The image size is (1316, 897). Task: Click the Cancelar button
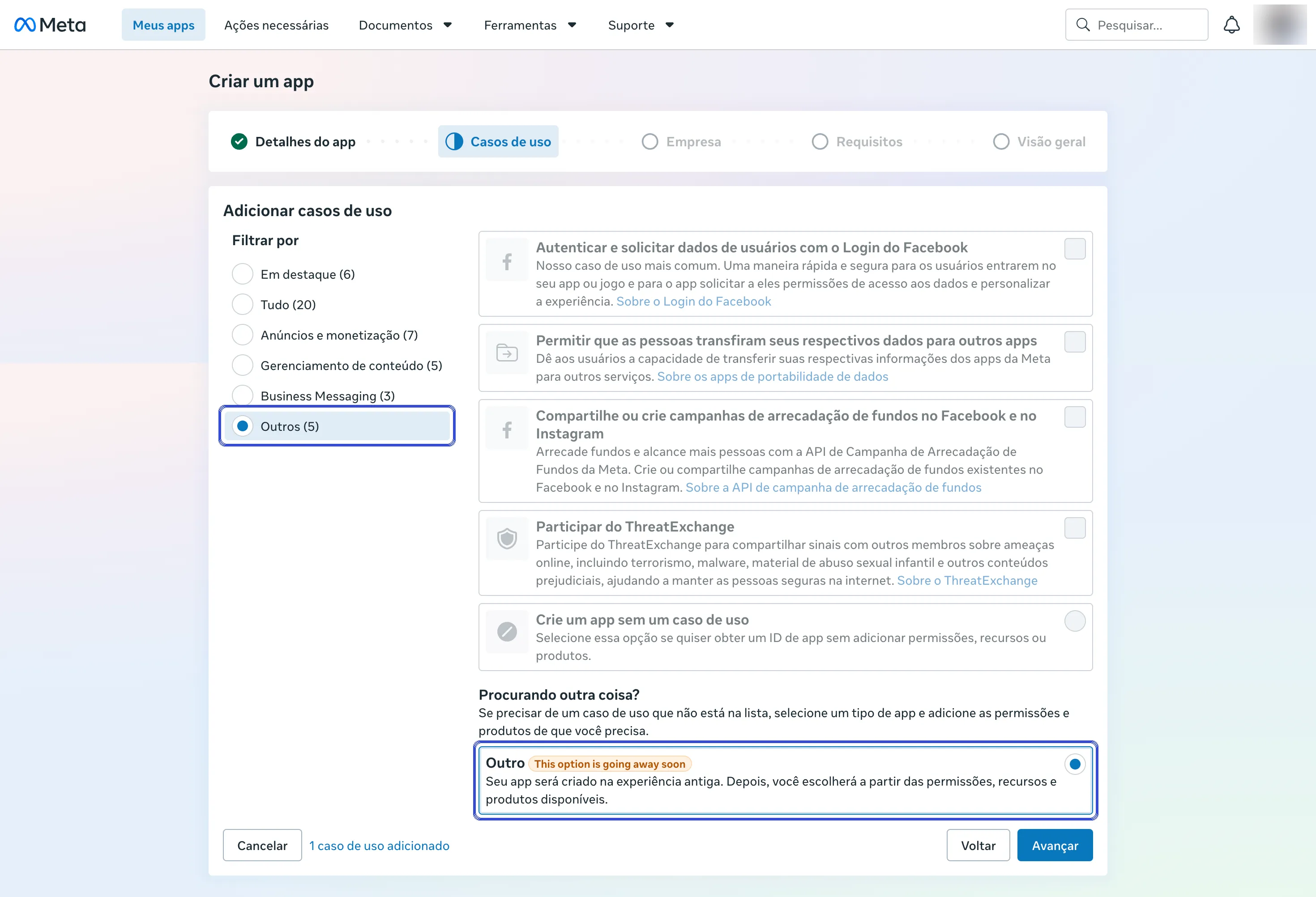pos(262,846)
